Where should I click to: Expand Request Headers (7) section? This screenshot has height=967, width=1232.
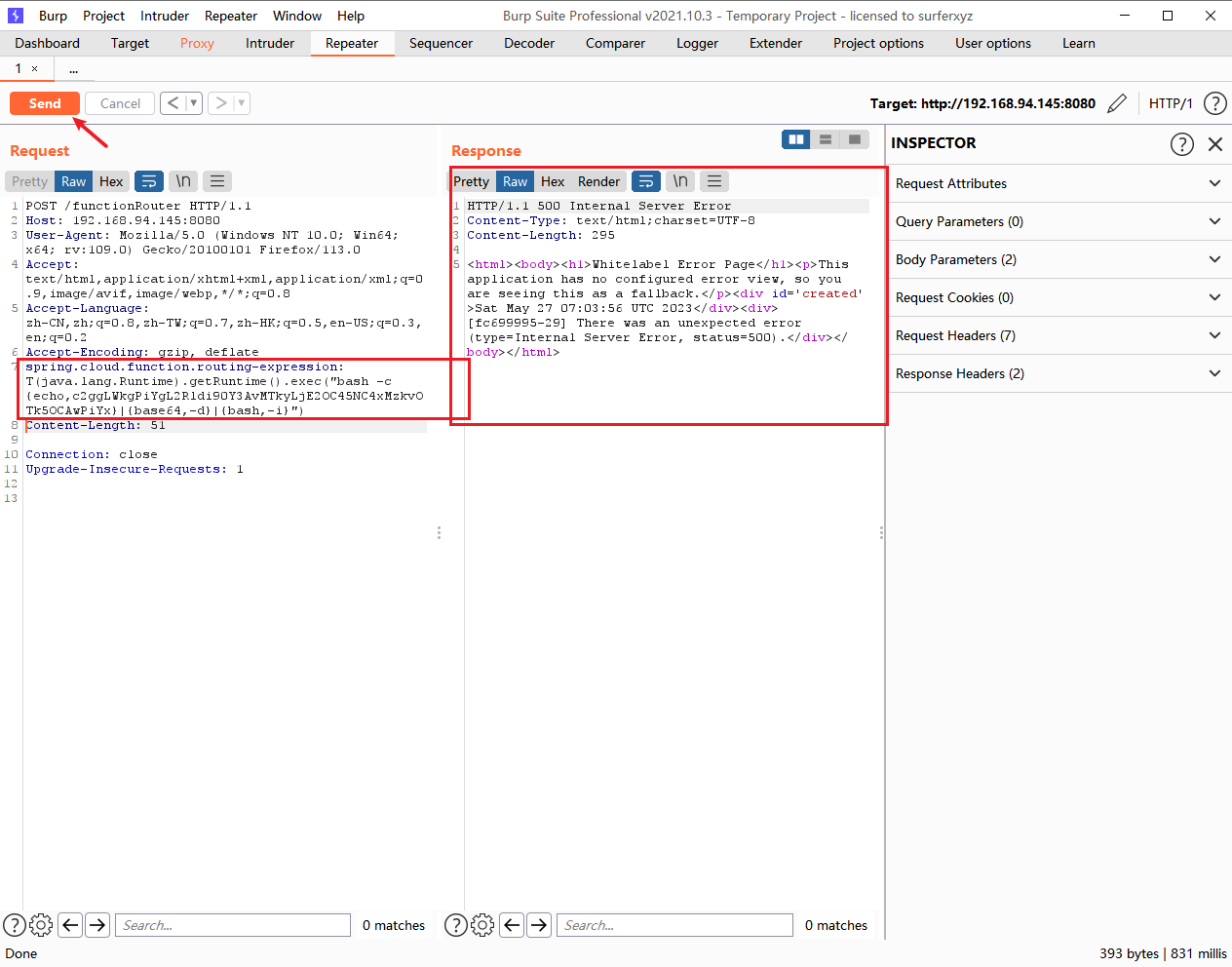[x=1059, y=335]
